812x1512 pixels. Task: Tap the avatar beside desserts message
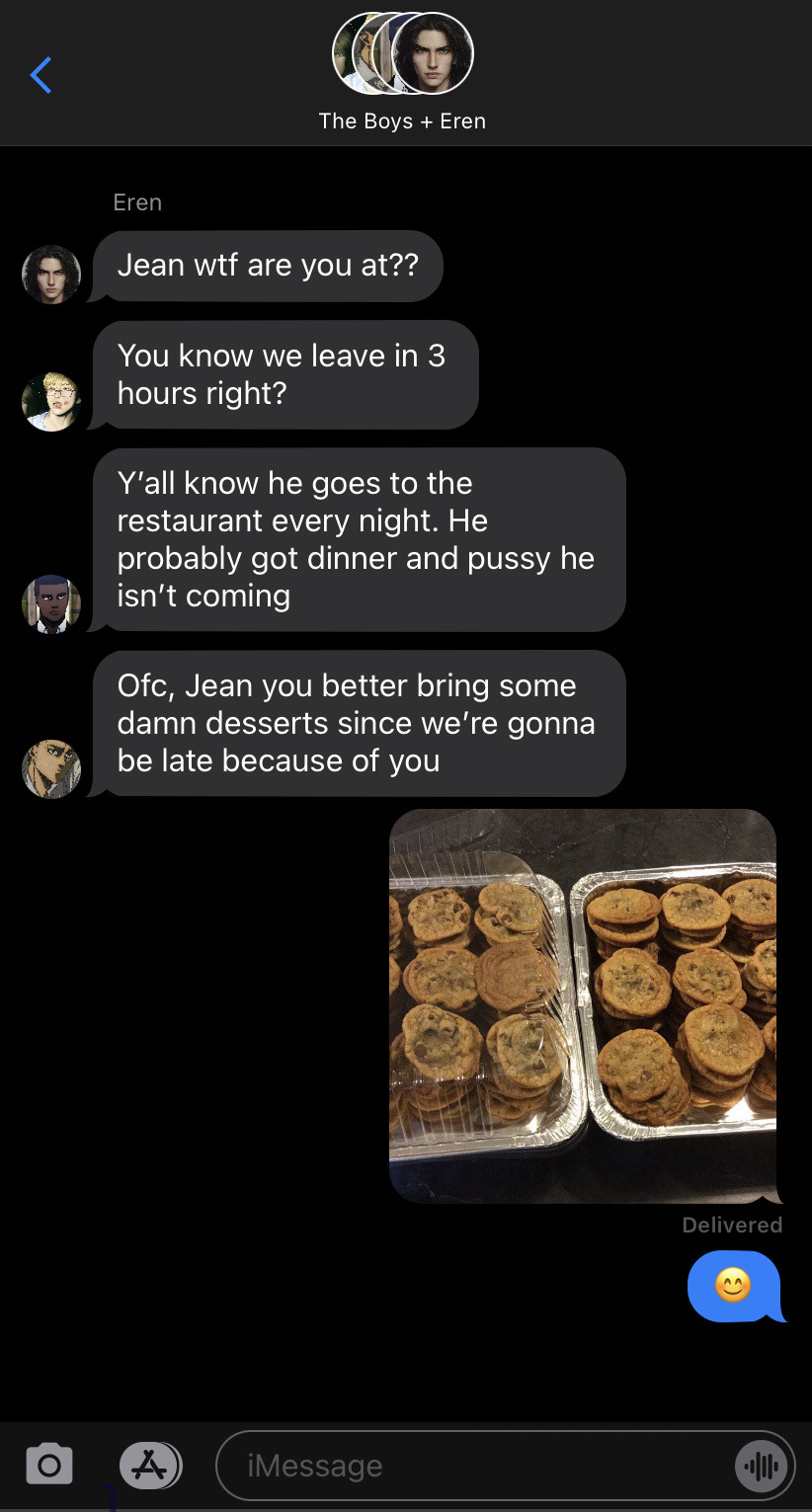(51, 768)
